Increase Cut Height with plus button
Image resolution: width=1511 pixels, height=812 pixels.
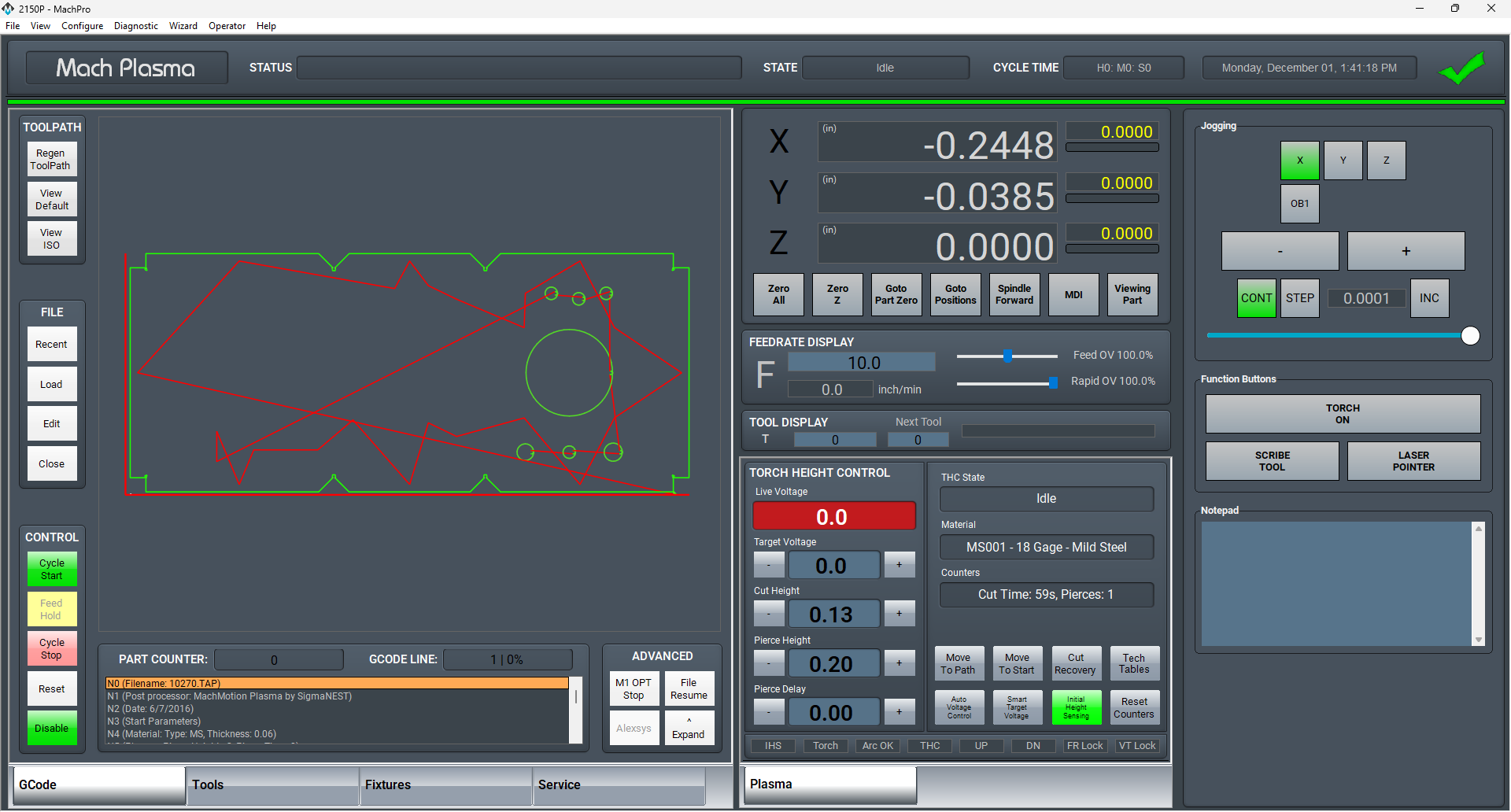tap(899, 614)
